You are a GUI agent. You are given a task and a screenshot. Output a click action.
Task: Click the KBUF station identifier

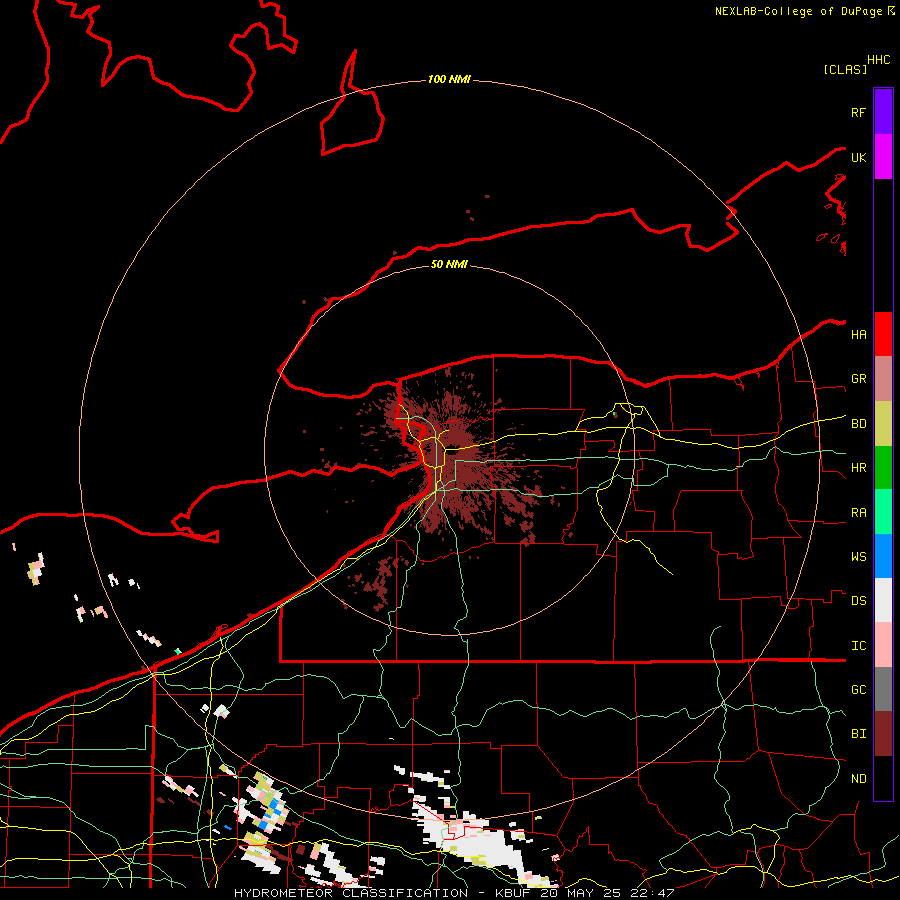point(513,893)
